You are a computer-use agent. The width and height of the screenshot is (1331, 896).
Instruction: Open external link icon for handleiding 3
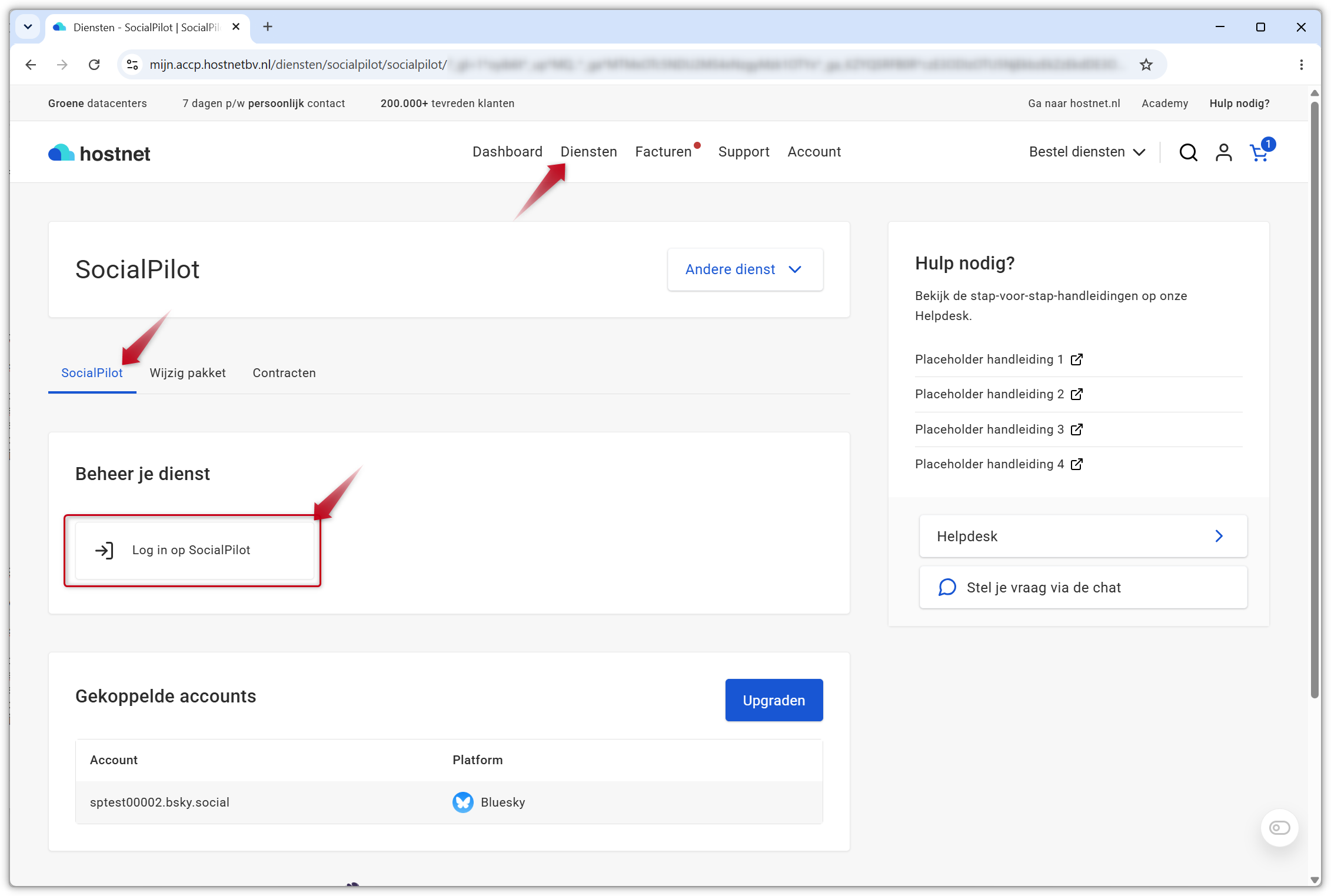point(1076,429)
